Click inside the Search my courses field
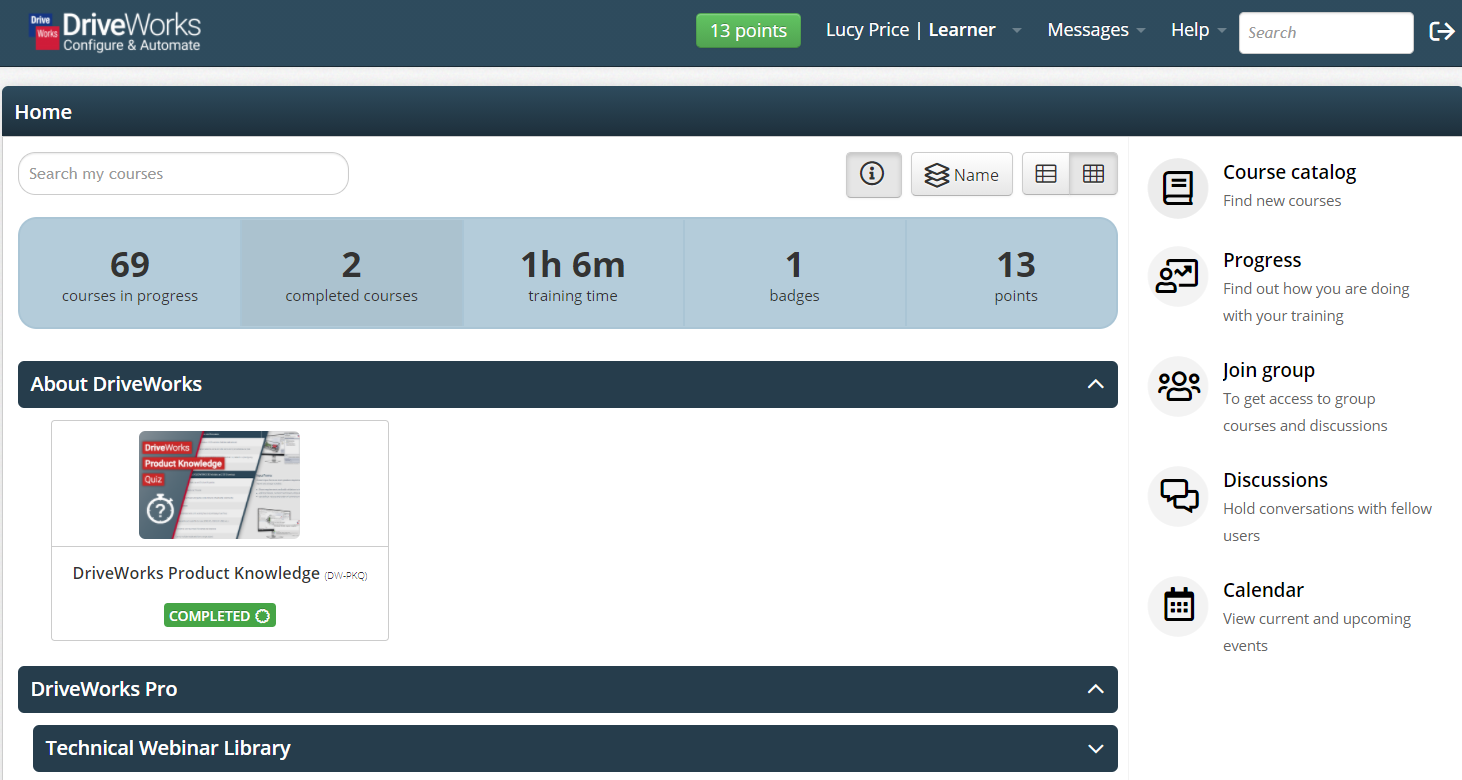Viewport: 1462px width, 780px height. tap(183, 173)
